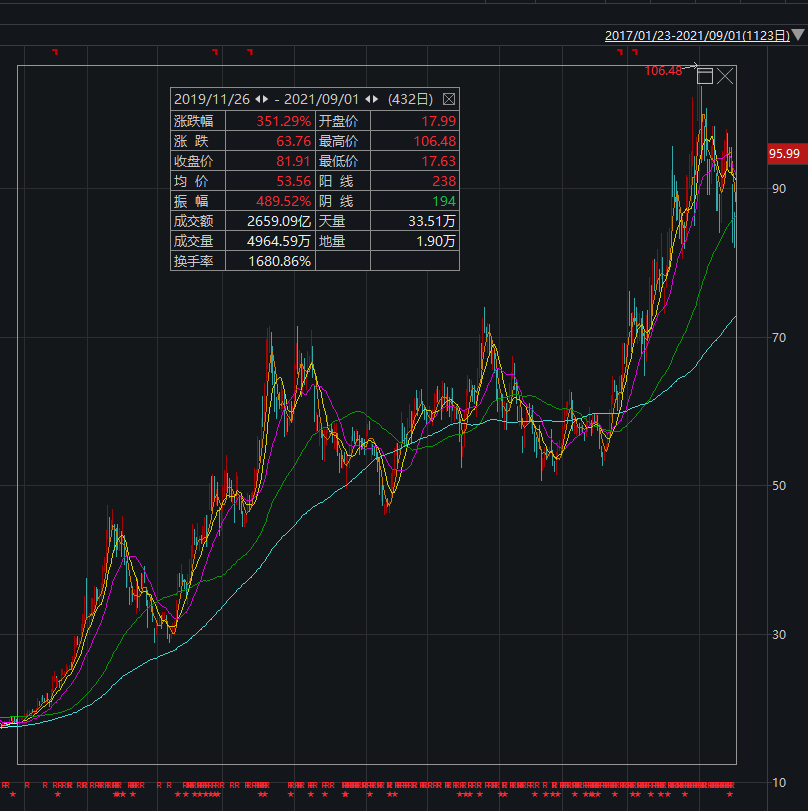Move the 2021/09/01 end date earlier

(x=367, y=99)
